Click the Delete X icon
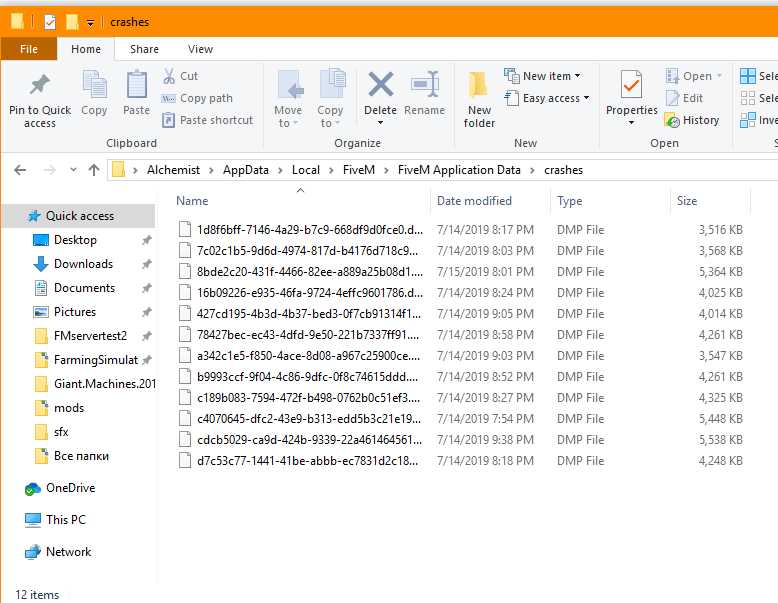778x603 pixels. (x=381, y=84)
